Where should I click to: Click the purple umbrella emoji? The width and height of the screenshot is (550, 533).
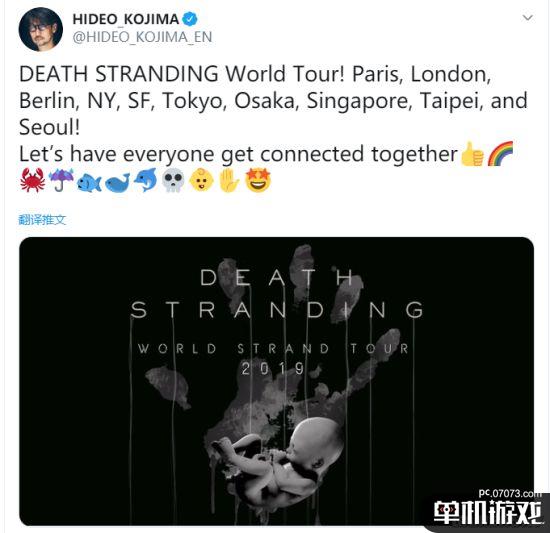pos(61,180)
